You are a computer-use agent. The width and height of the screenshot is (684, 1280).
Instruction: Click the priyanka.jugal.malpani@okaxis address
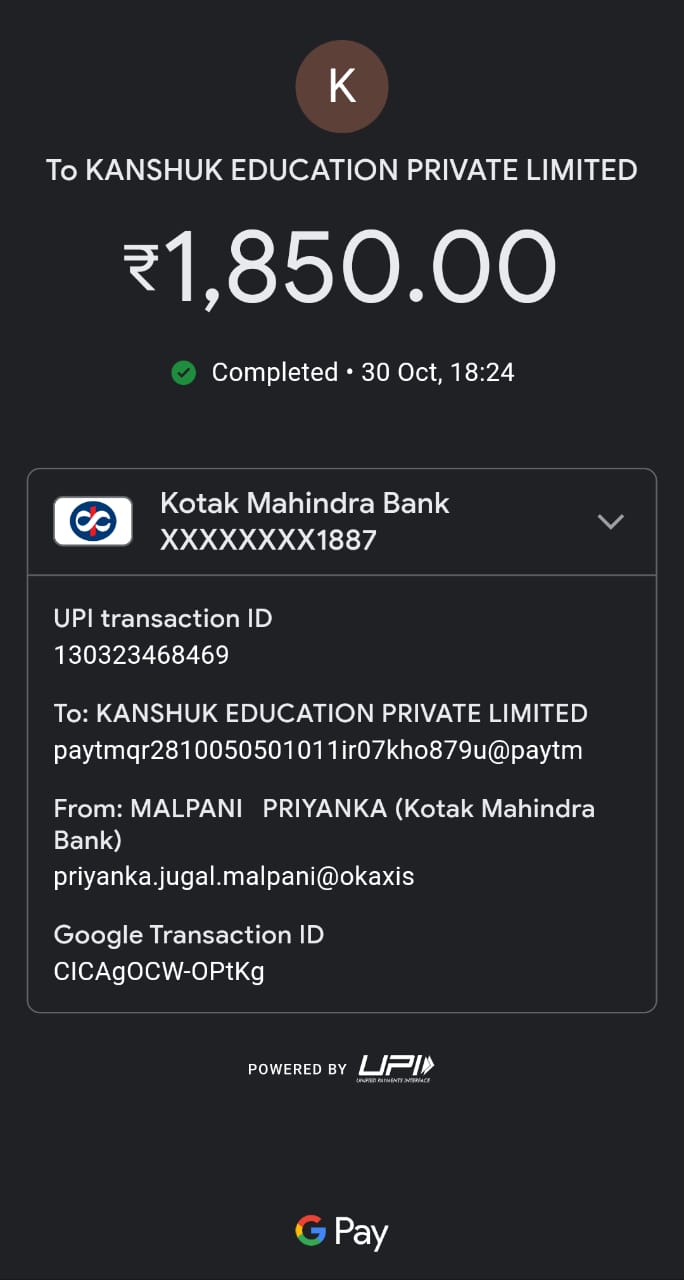click(233, 876)
